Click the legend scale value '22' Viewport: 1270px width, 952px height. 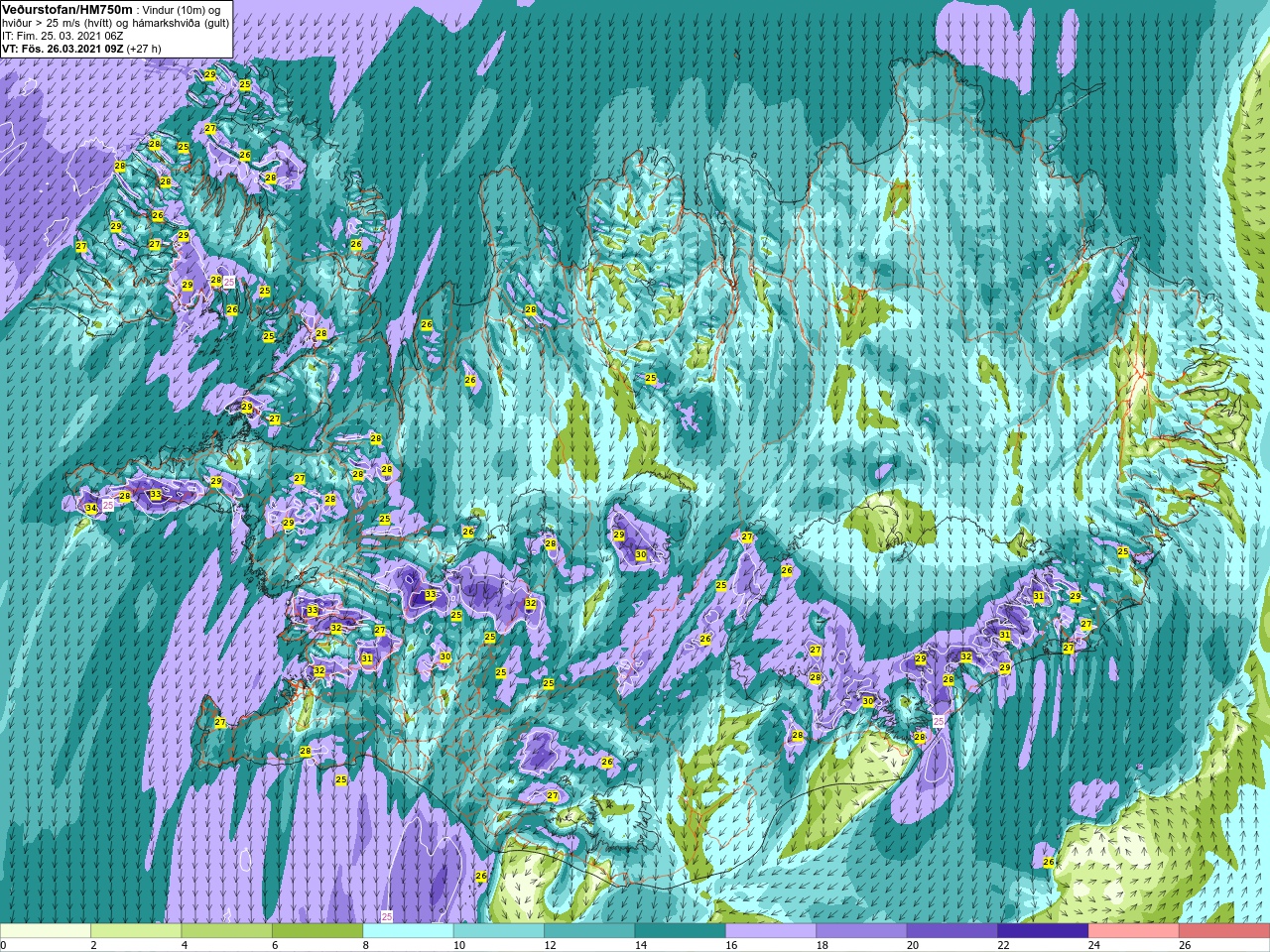point(1003,945)
